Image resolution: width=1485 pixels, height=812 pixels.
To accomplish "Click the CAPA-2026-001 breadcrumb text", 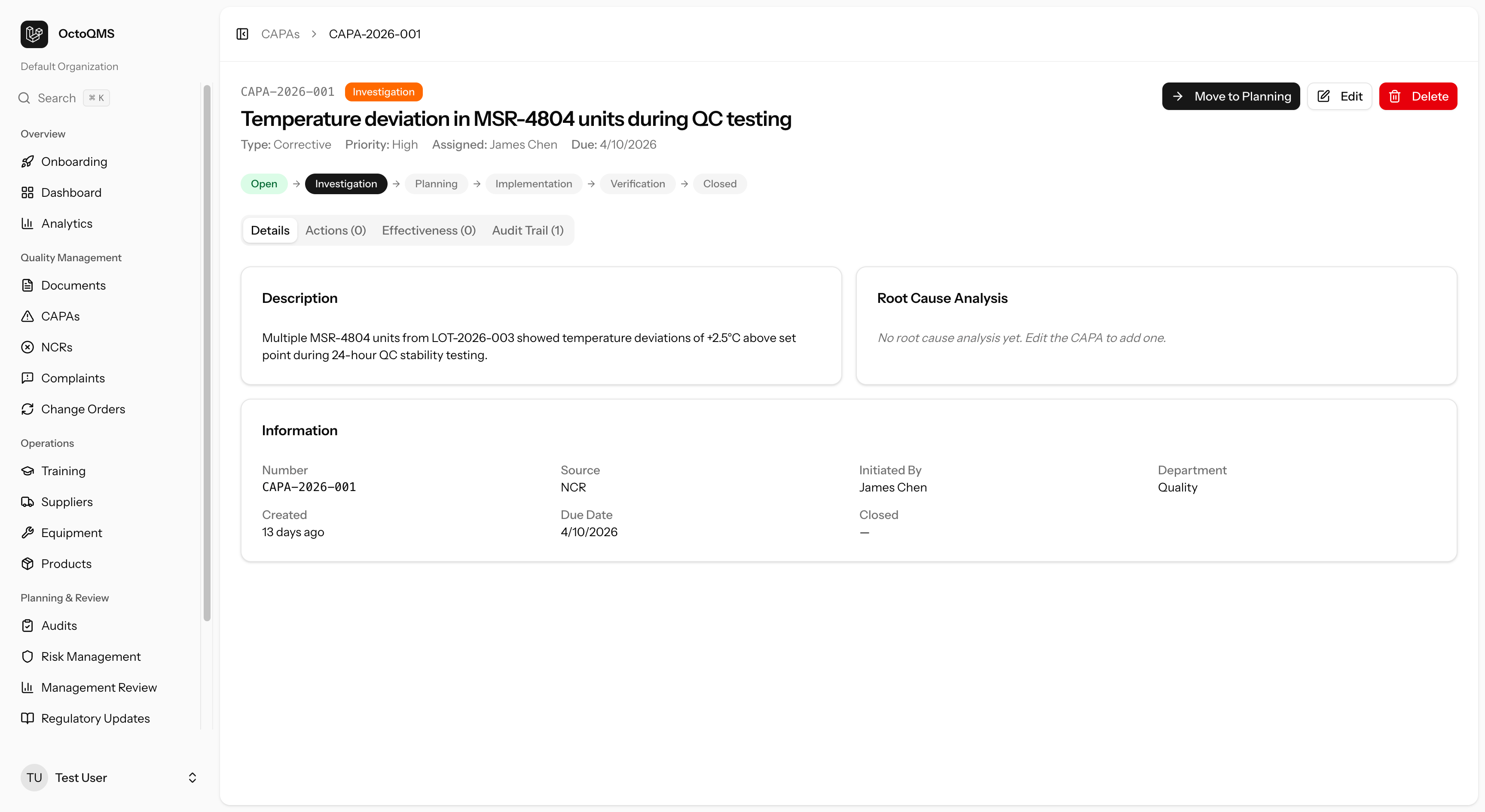I will 375,34.
